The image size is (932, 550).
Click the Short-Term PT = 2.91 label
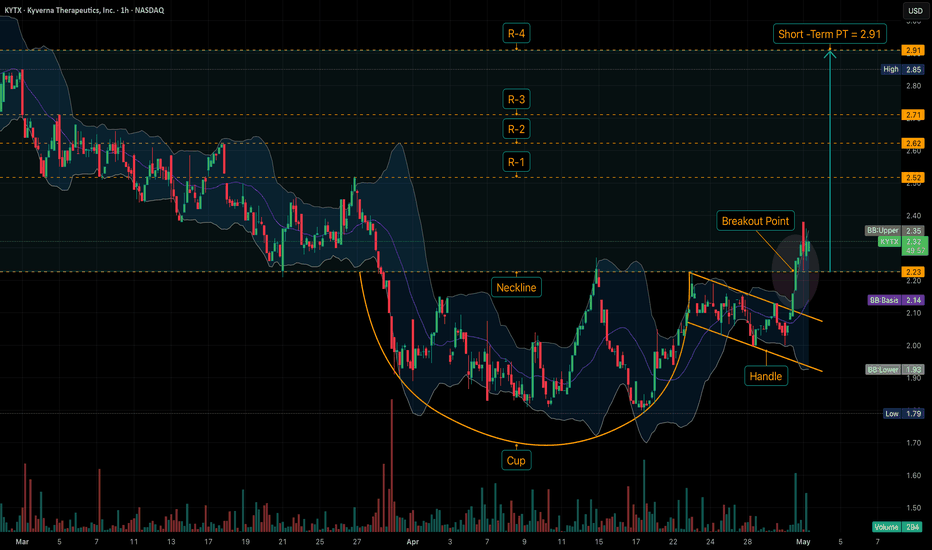click(830, 34)
